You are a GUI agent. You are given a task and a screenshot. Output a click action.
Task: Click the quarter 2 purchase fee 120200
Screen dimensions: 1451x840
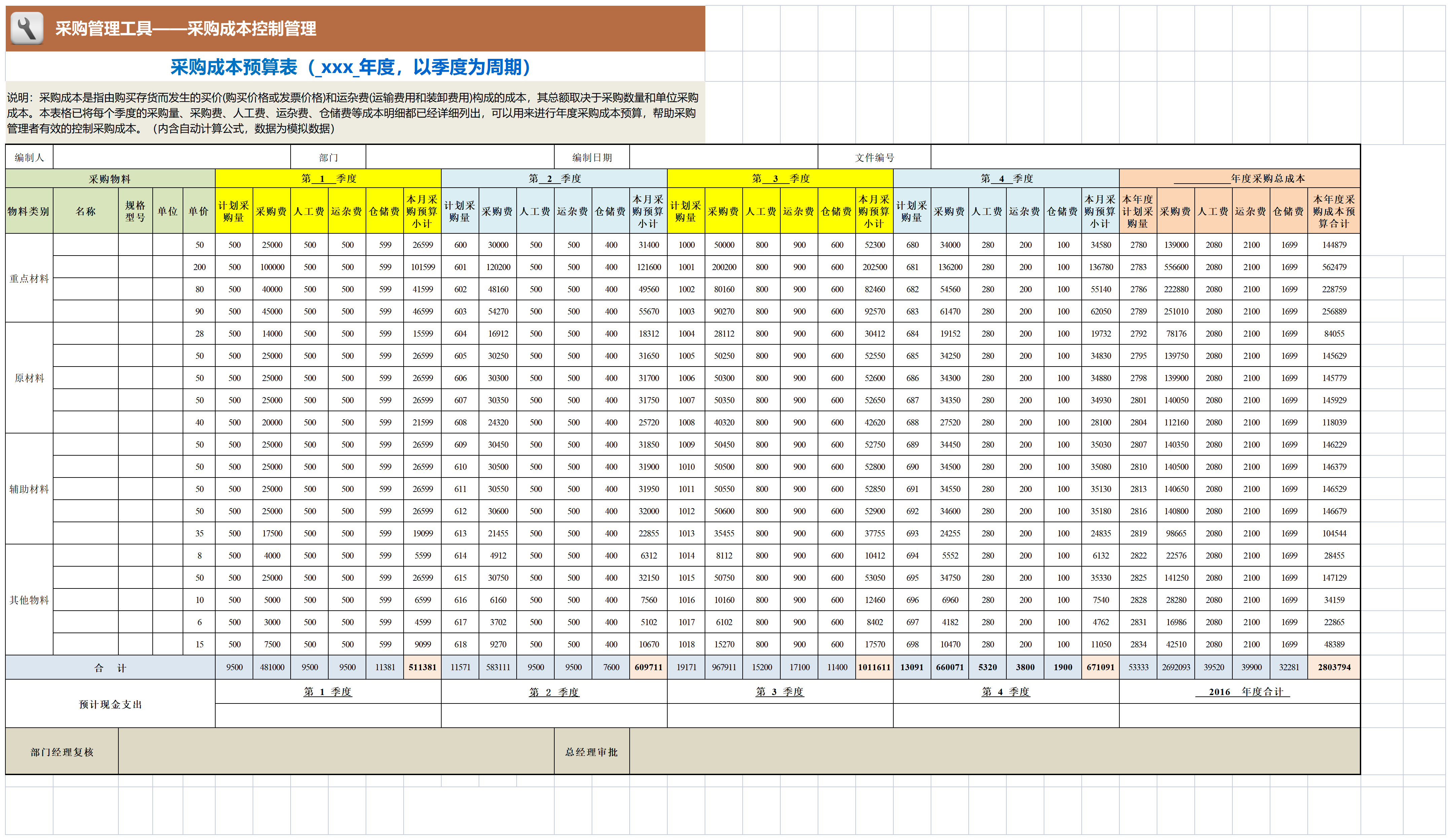pyautogui.click(x=497, y=267)
